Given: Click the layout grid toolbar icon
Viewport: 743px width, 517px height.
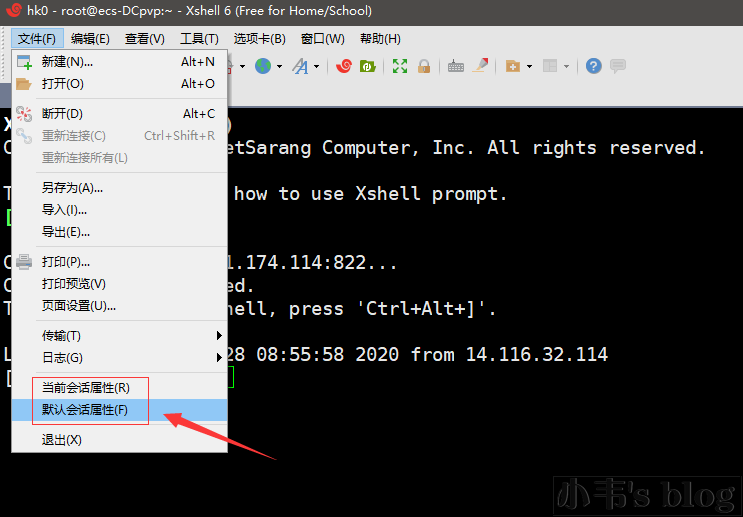Looking at the screenshot, I should pos(550,66).
